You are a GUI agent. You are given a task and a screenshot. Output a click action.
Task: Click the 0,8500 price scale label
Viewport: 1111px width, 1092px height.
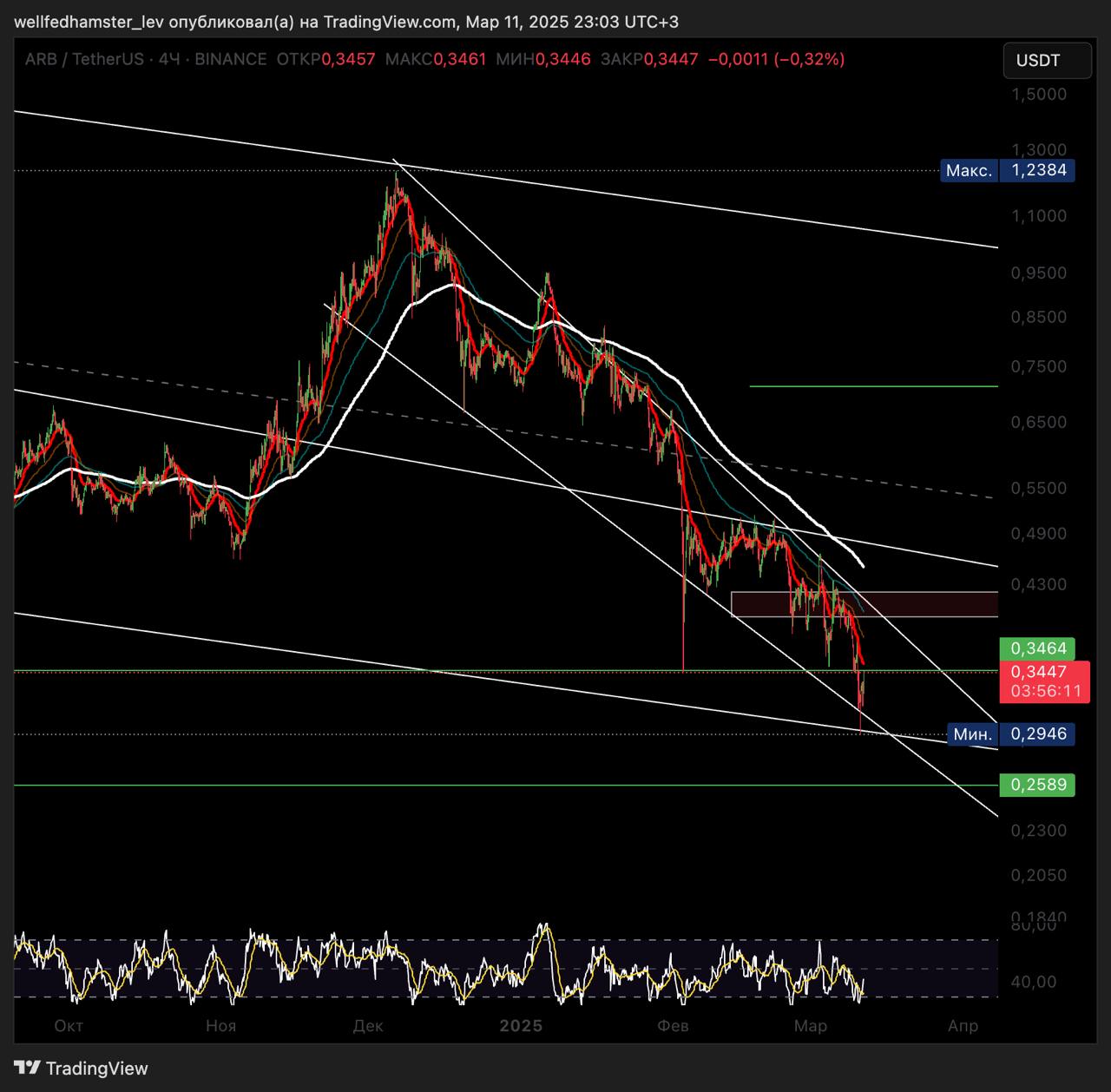1039,317
